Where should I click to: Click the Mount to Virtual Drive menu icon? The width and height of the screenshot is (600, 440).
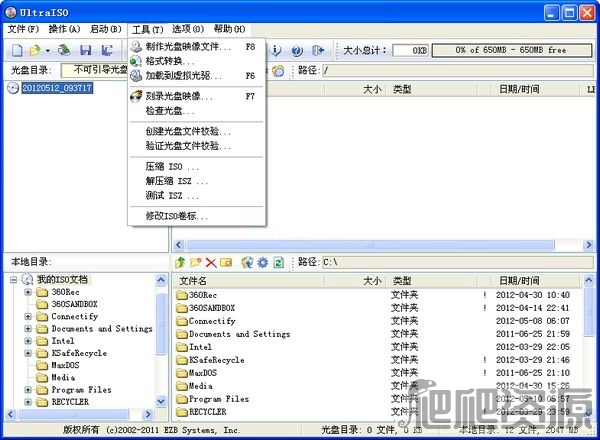136,75
